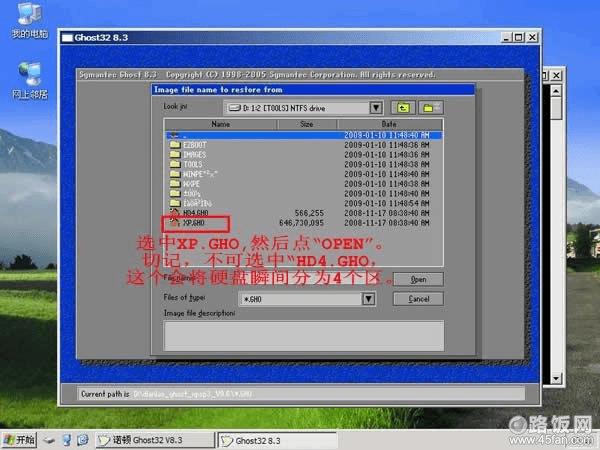Select size value 646,730,095

(302, 223)
